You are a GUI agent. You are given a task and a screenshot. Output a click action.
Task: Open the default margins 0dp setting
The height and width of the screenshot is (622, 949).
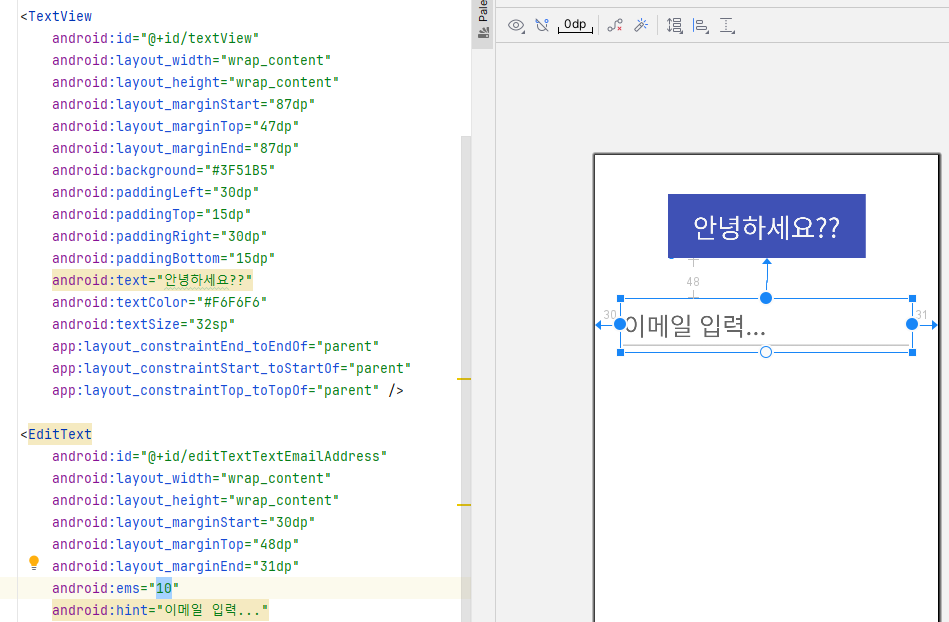click(575, 25)
